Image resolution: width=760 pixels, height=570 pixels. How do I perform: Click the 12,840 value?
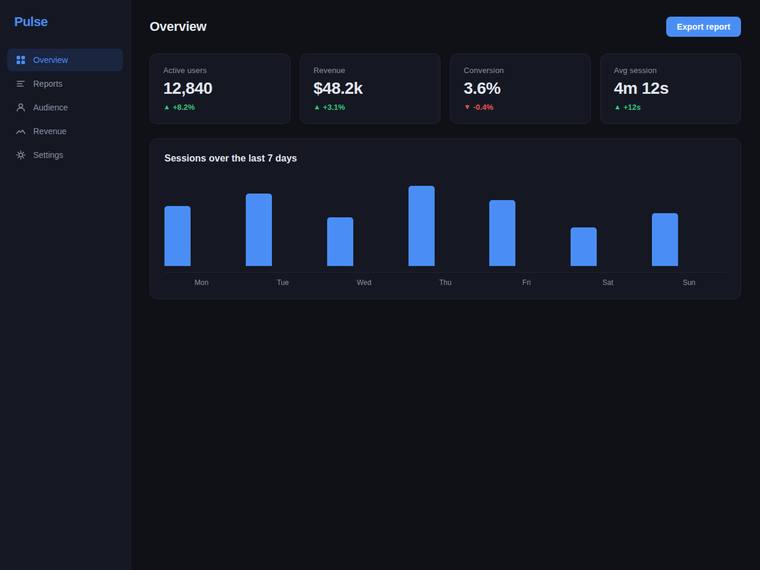(188, 88)
